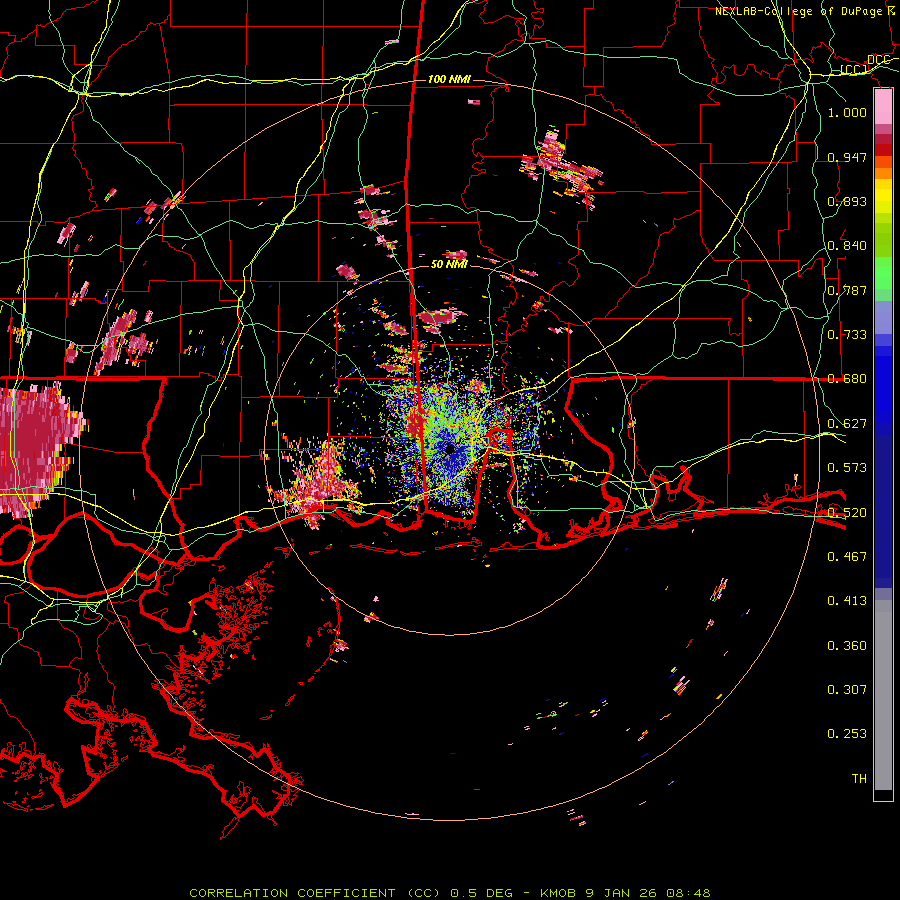
Task: Select the 0.893 scale value
Action: [x=847, y=201]
